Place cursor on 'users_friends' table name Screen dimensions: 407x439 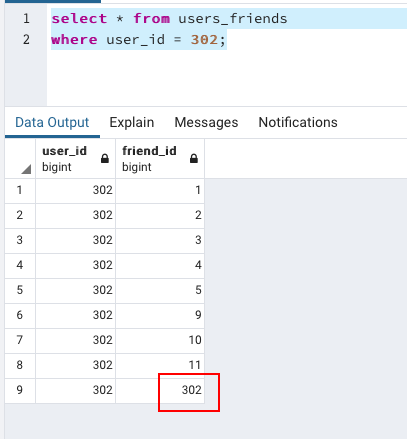click(233, 19)
